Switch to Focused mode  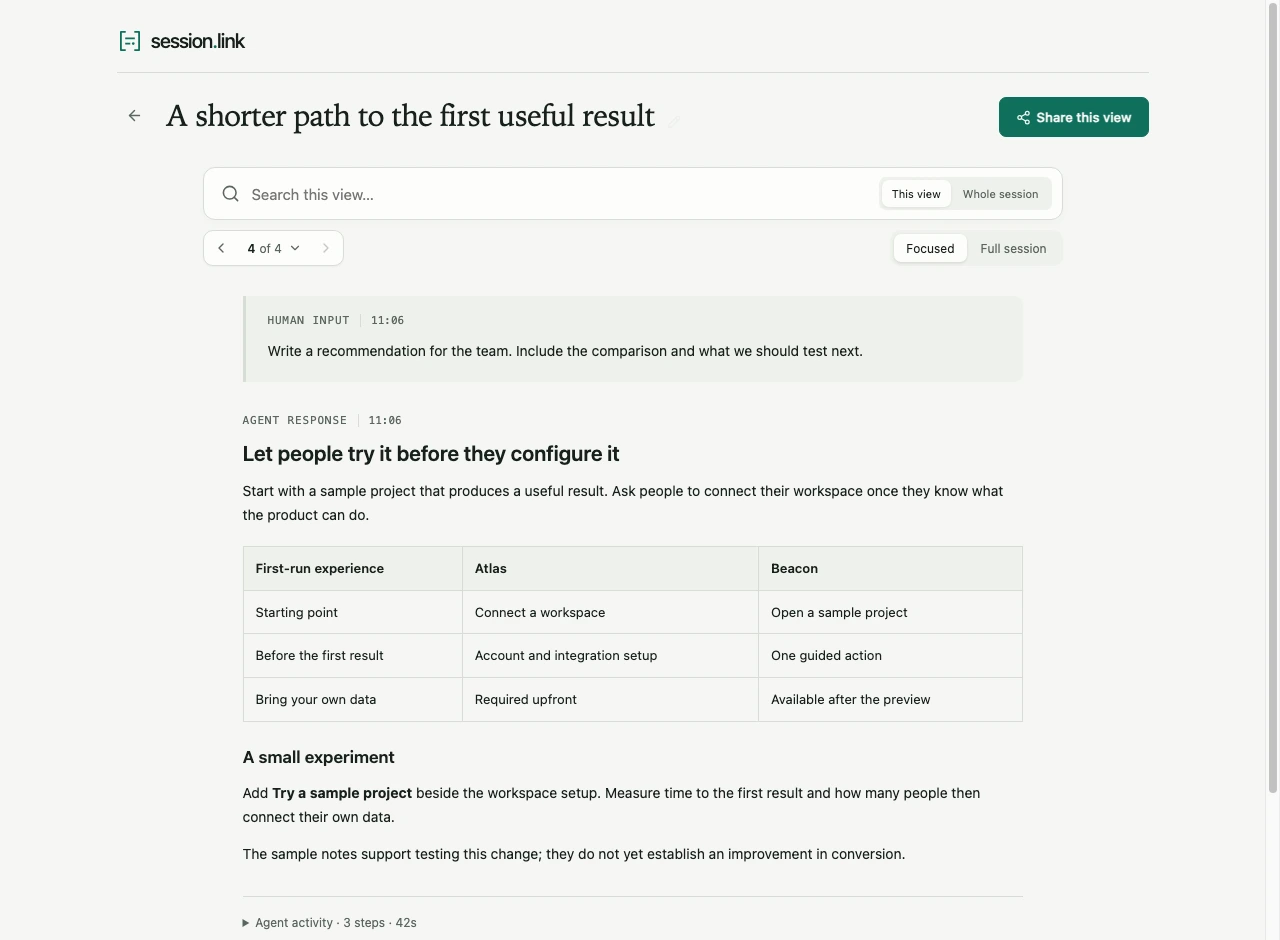930,248
